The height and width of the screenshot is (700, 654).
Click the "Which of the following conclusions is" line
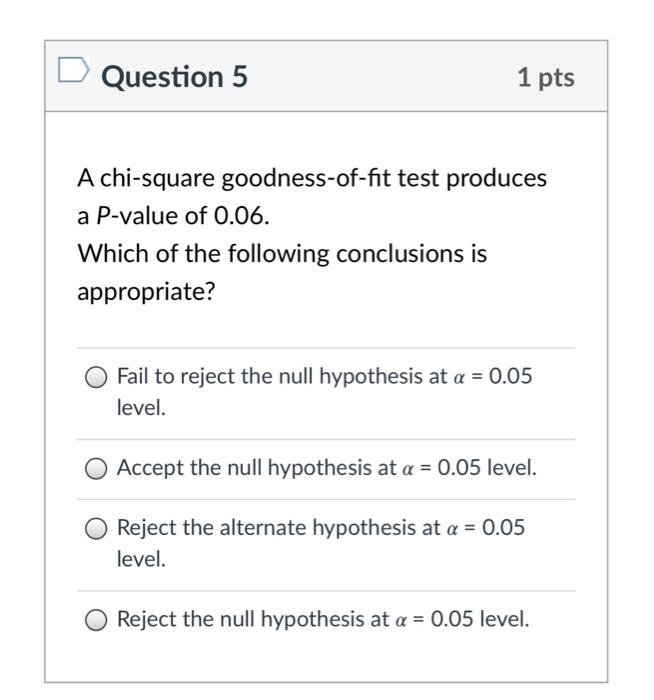(x=282, y=253)
